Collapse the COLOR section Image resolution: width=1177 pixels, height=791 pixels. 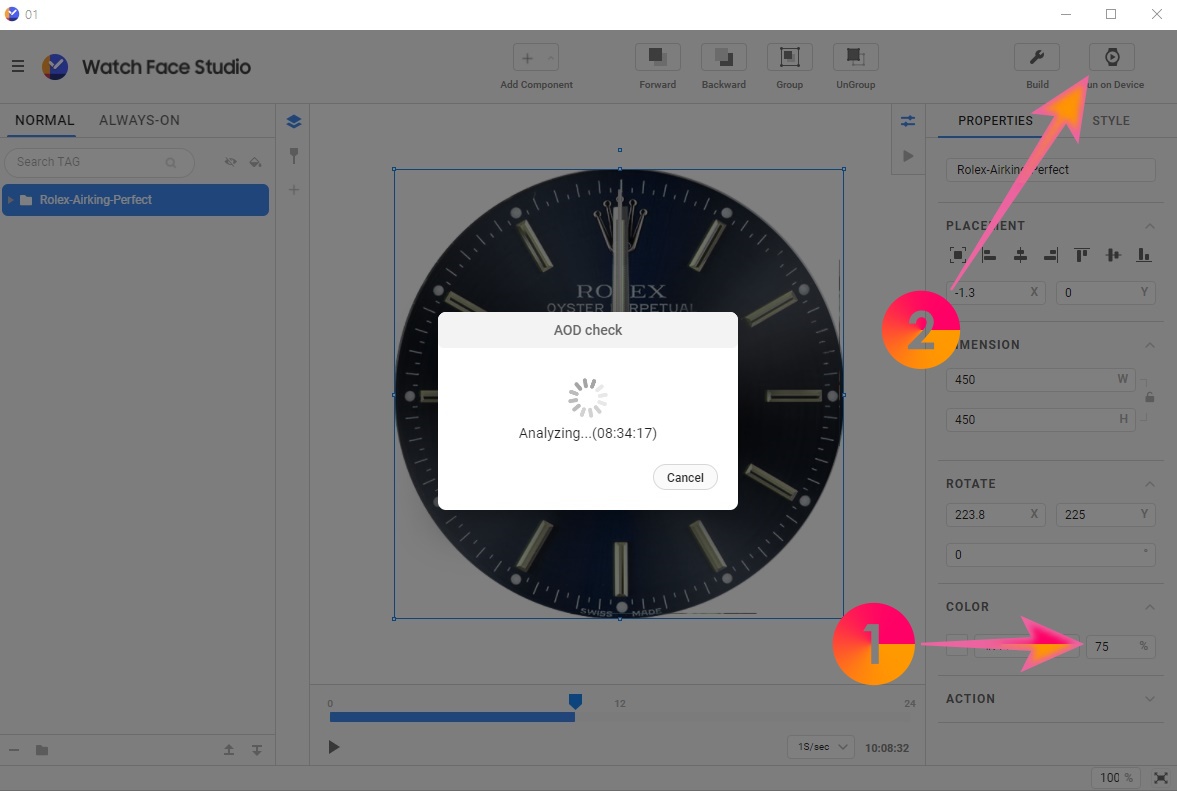(x=1149, y=607)
